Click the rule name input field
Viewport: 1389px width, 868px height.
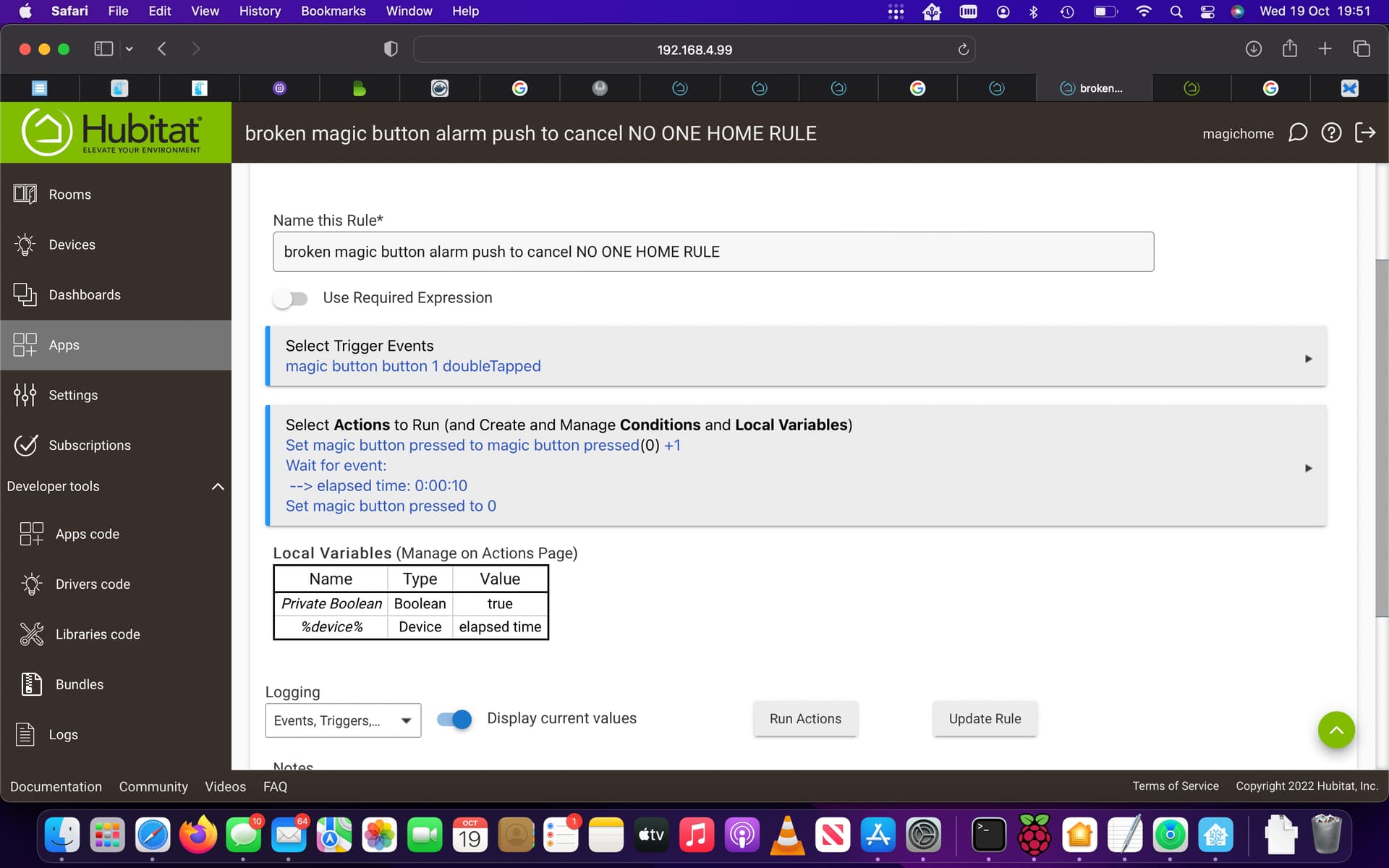[x=713, y=252]
